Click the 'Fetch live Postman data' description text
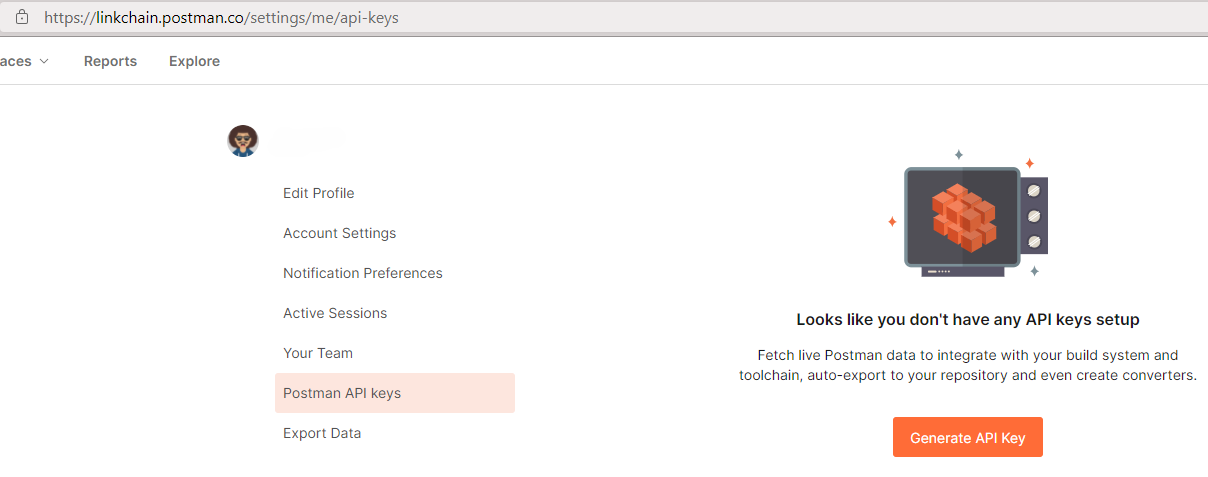Screen dimensions: 1208x477 [968, 365]
